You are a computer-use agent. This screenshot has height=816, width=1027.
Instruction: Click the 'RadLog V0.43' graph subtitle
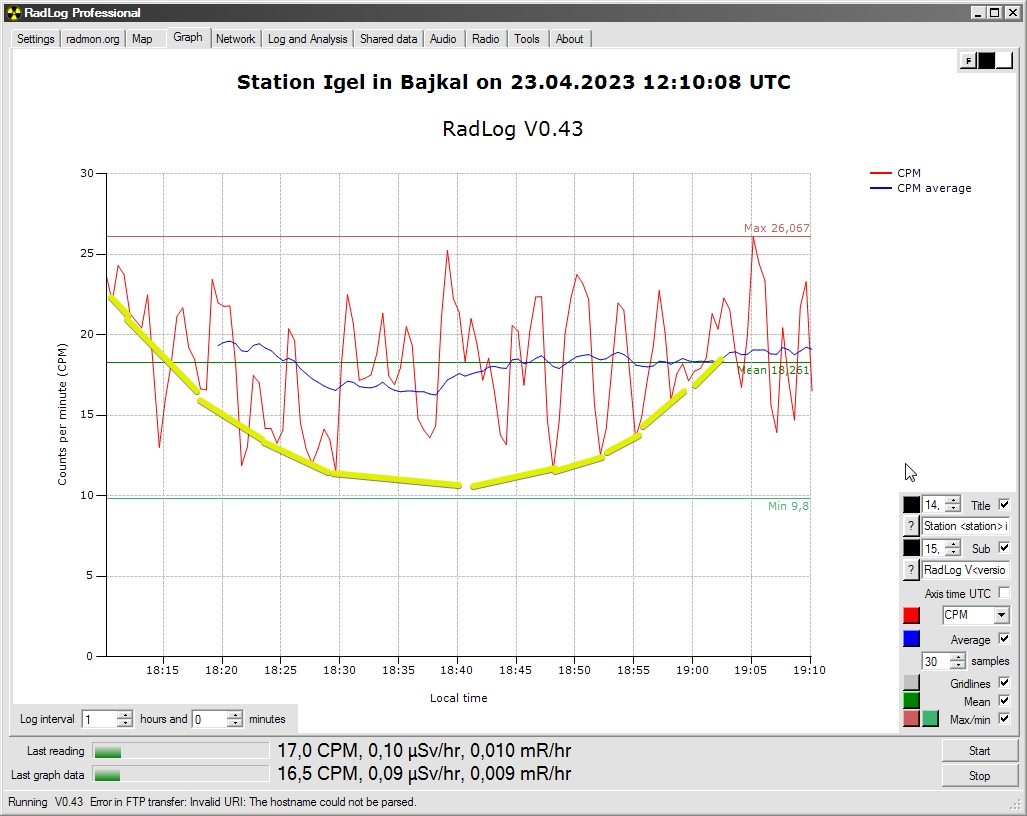click(x=513, y=128)
